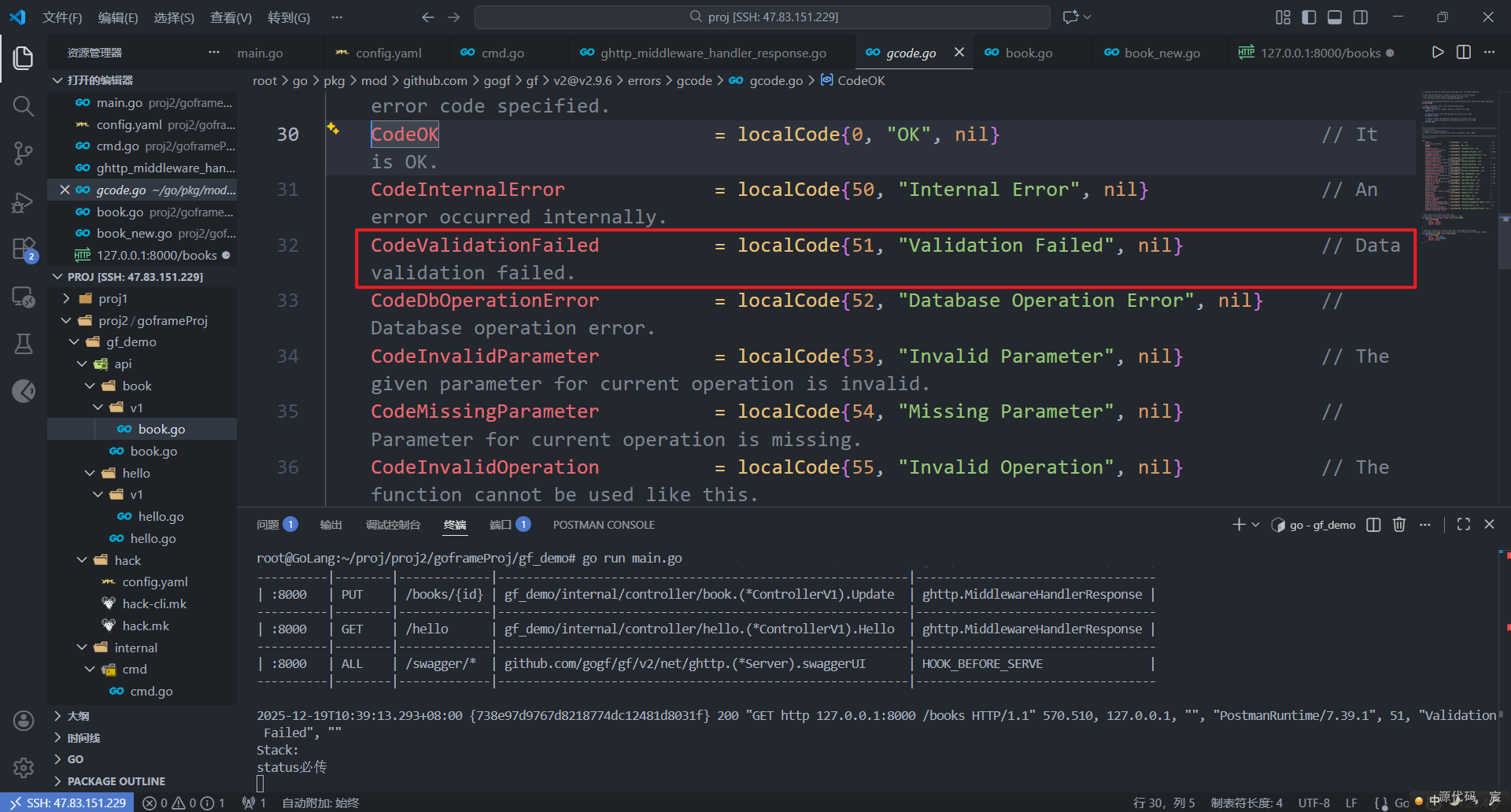Viewport: 1511px width, 812px height.
Task: Go back using navigation arrow
Action: tap(427, 17)
